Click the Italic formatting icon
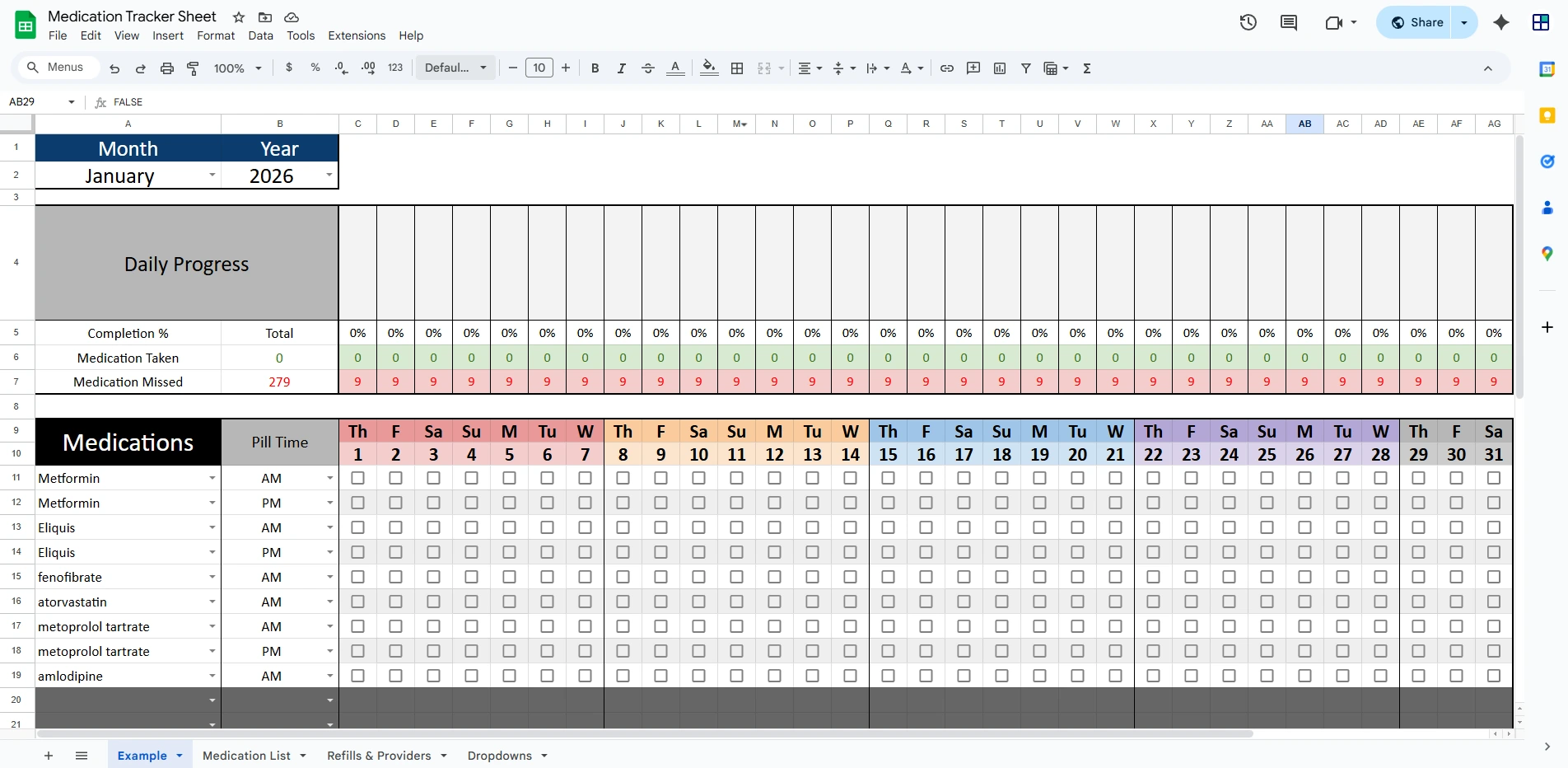 621,68
